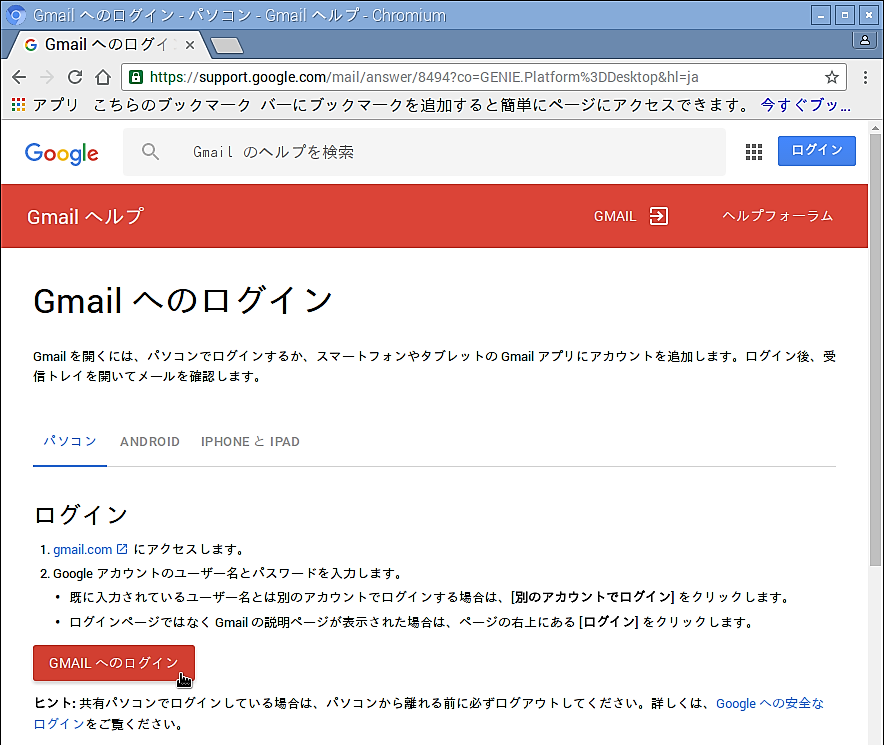
Task: Open a new tab with the blank tab button
Action: coord(227,45)
